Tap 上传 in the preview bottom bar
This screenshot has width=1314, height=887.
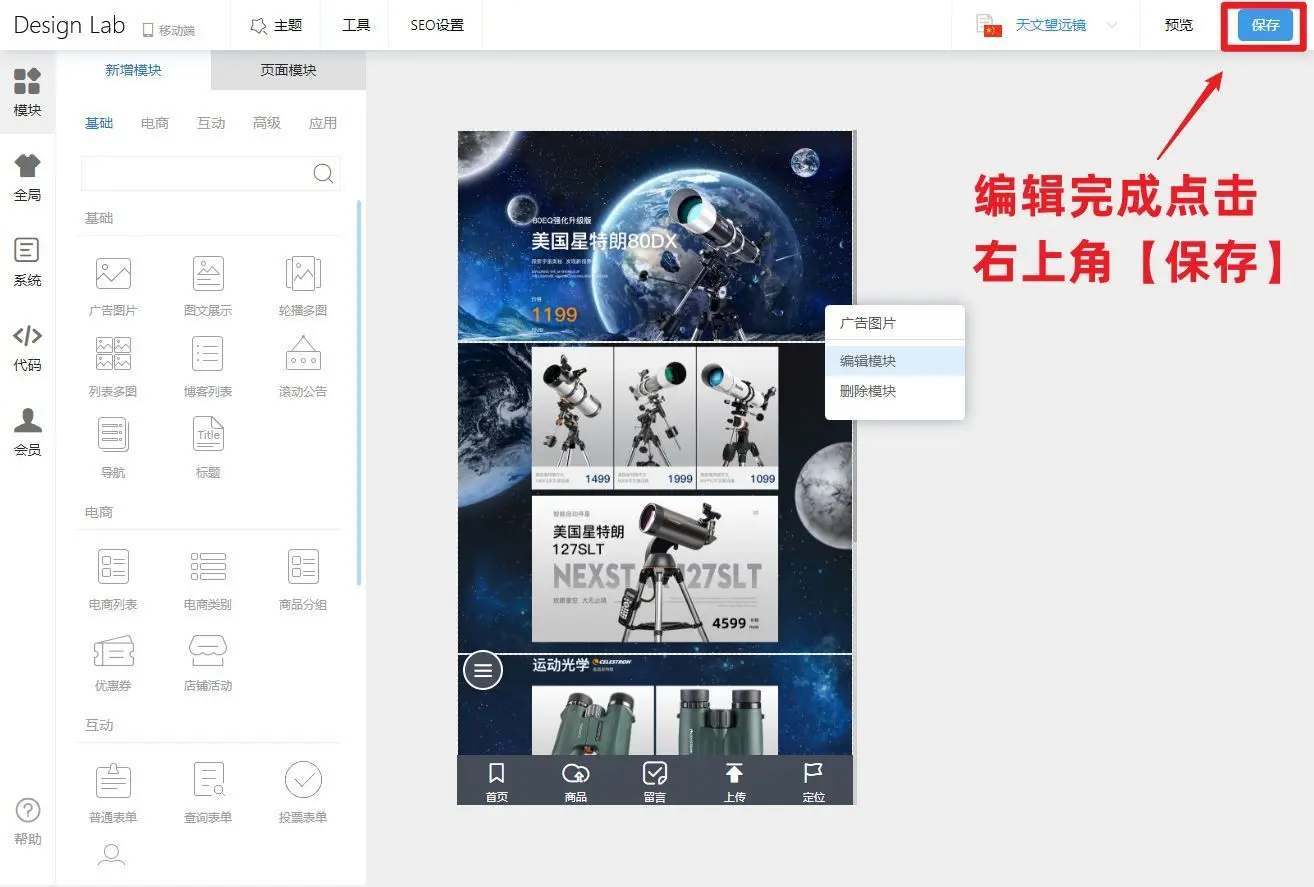click(x=735, y=781)
